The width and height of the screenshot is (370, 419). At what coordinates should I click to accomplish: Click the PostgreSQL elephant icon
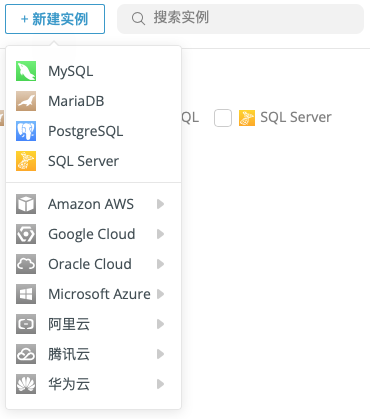(x=26, y=131)
